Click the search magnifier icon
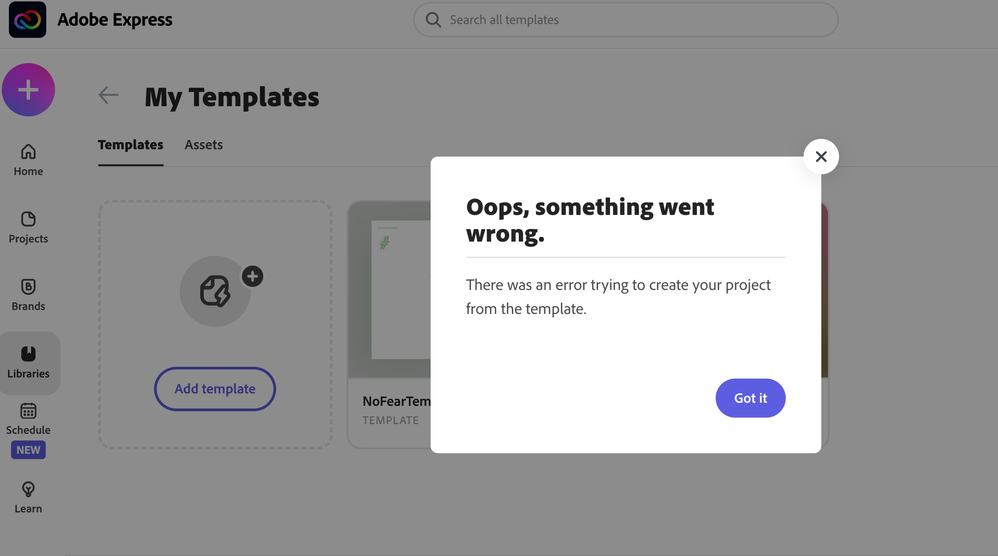 (433, 20)
